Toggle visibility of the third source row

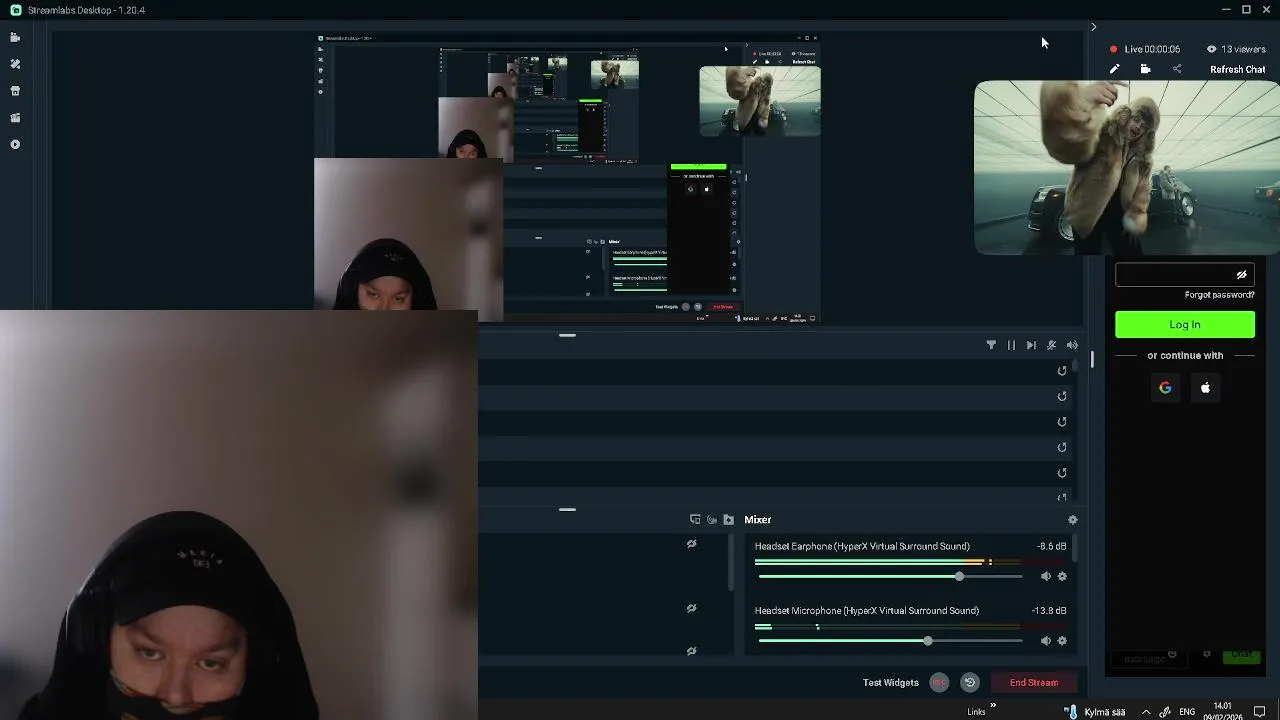pyautogui.click(x=691, y=651)
